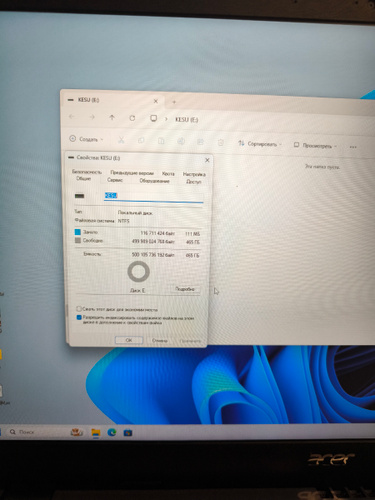Expand the Просмотреть (View) dropdown
This screenshot has height=500, width=375.
click(x=315, y=145)
